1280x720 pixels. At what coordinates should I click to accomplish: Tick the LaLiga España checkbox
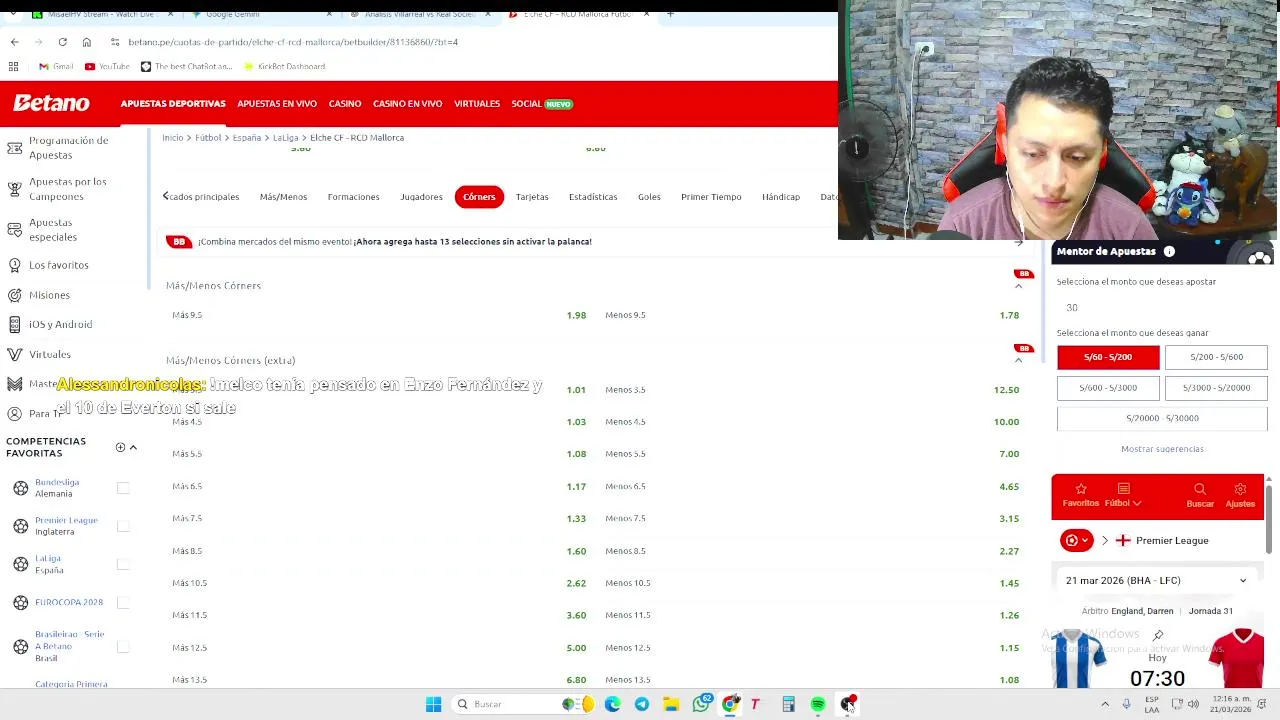[x=123, y=564]
